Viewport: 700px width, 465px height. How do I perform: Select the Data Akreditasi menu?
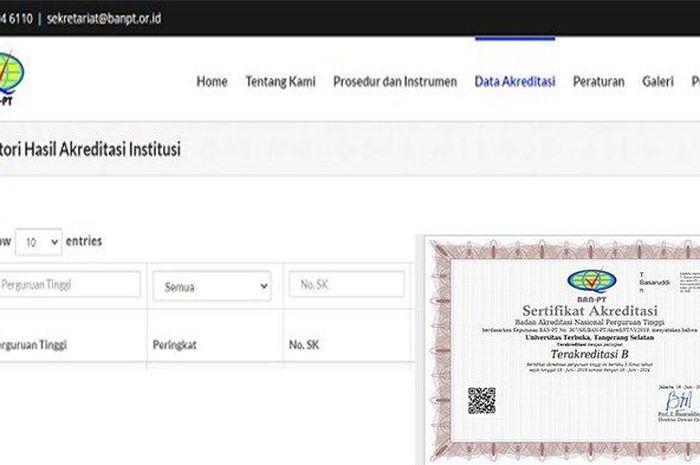coord(515,82)
